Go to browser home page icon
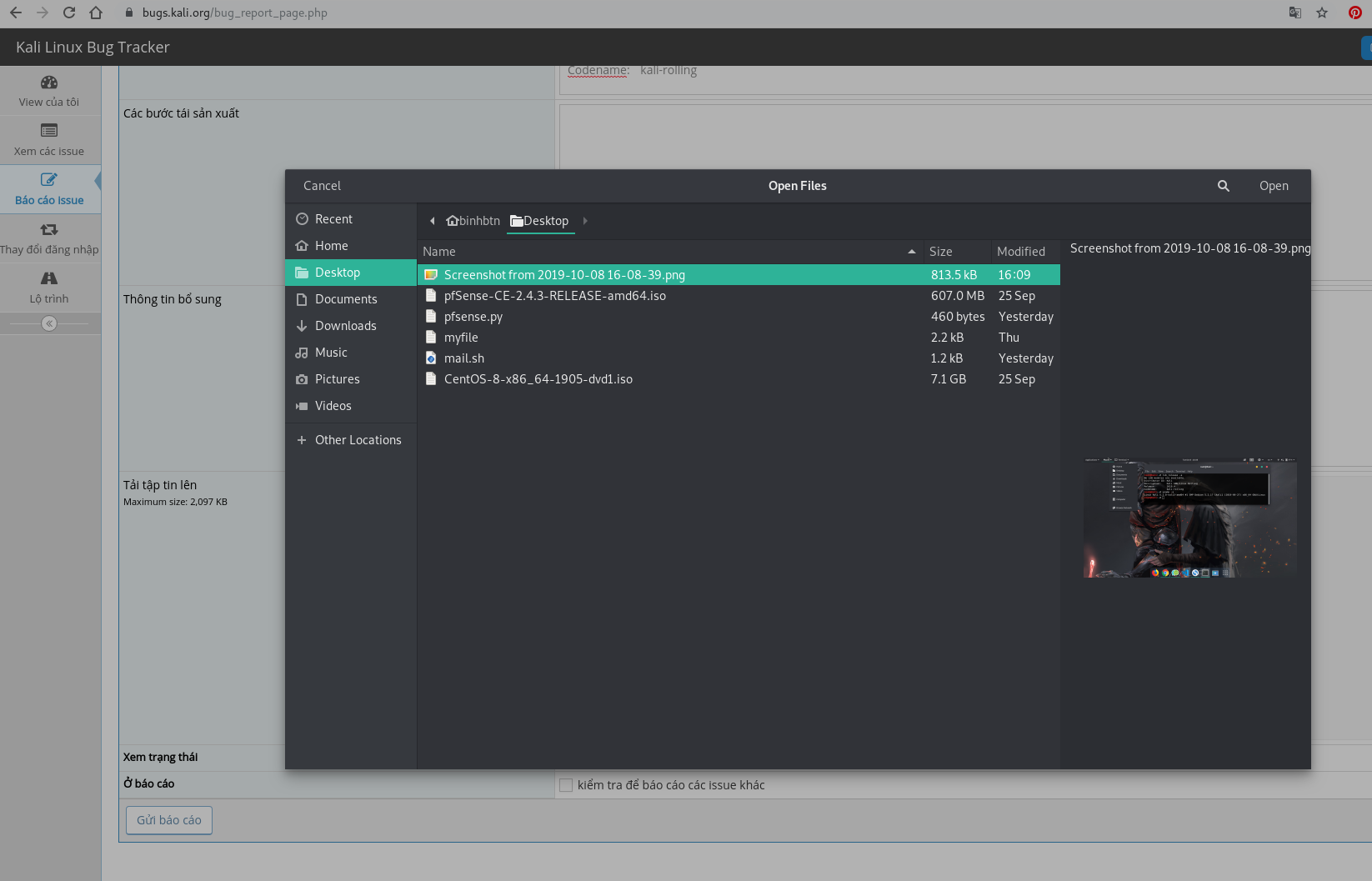1372x881 pixels. coord(96,13)
